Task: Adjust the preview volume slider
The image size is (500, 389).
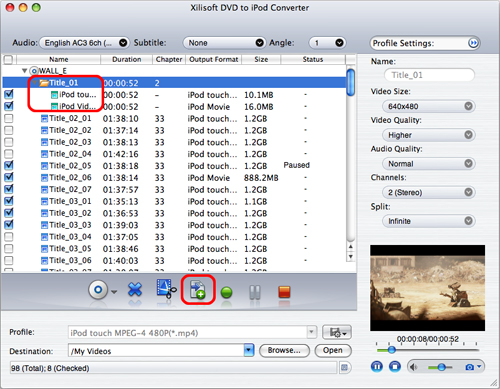Action: click(x=441, y=367)
